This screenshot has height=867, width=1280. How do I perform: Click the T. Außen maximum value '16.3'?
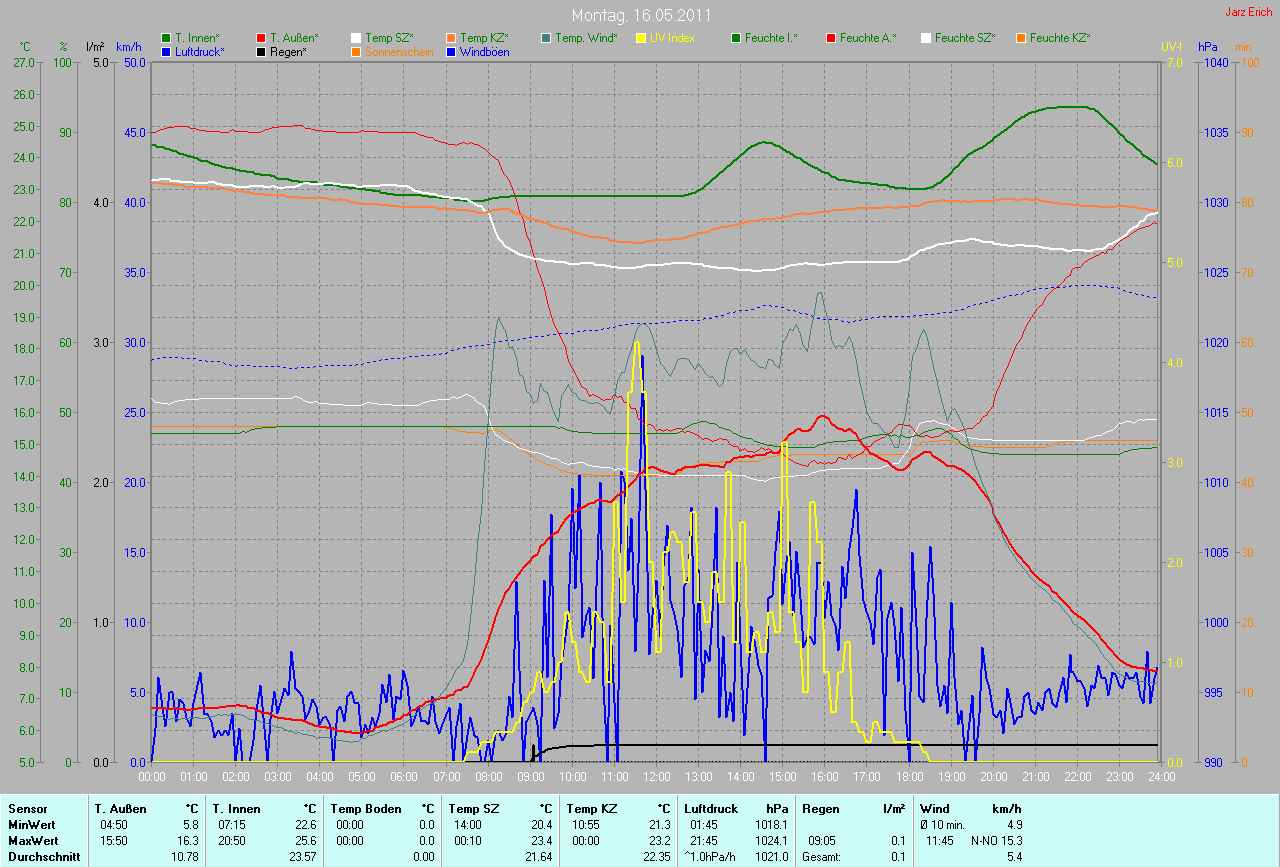point(187,841)
